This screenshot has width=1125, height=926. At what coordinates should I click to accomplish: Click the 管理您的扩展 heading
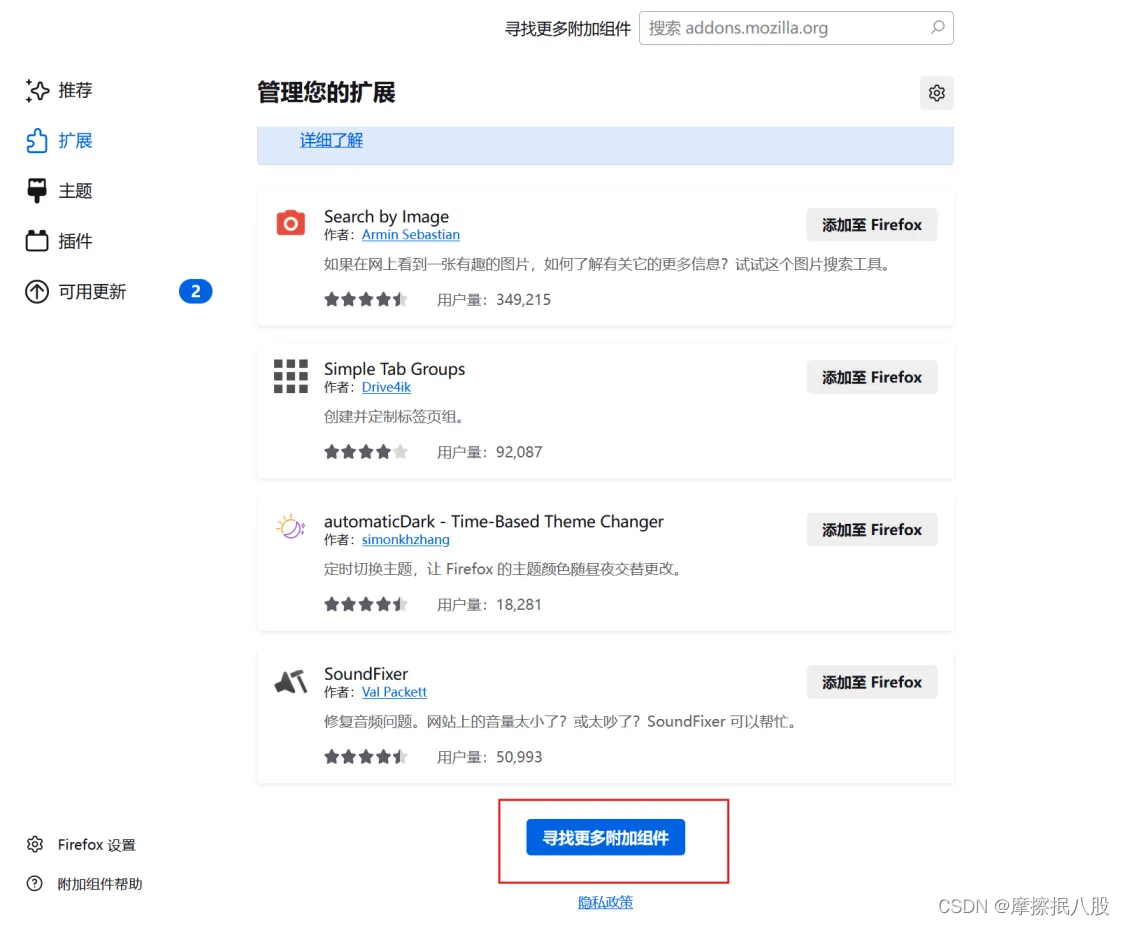(326, 93)
